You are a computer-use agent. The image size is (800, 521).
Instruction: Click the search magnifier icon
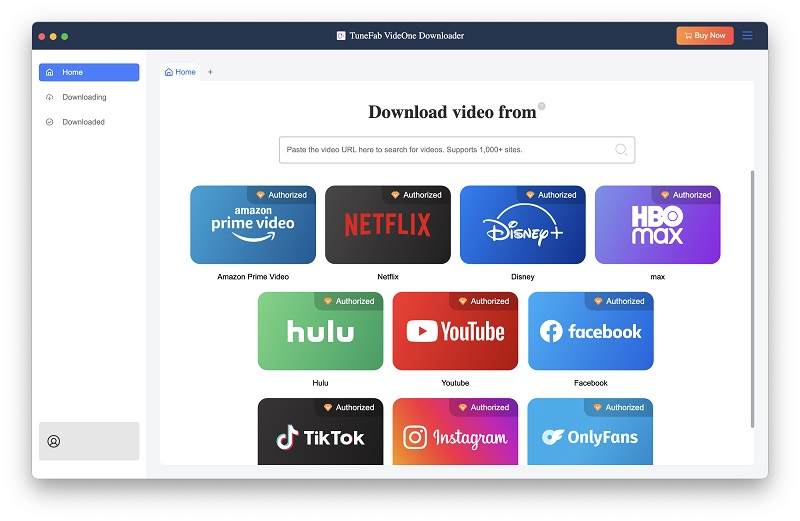pyautogui.click(x=621, y=150)
